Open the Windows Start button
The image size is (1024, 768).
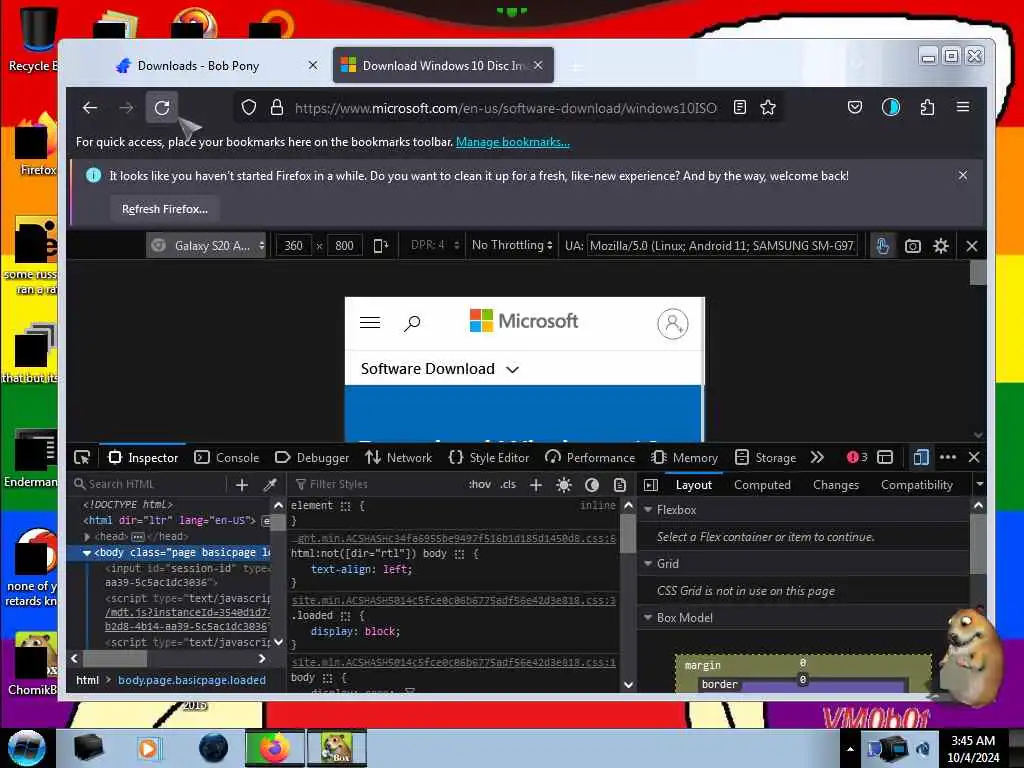[x=27, y=748]
